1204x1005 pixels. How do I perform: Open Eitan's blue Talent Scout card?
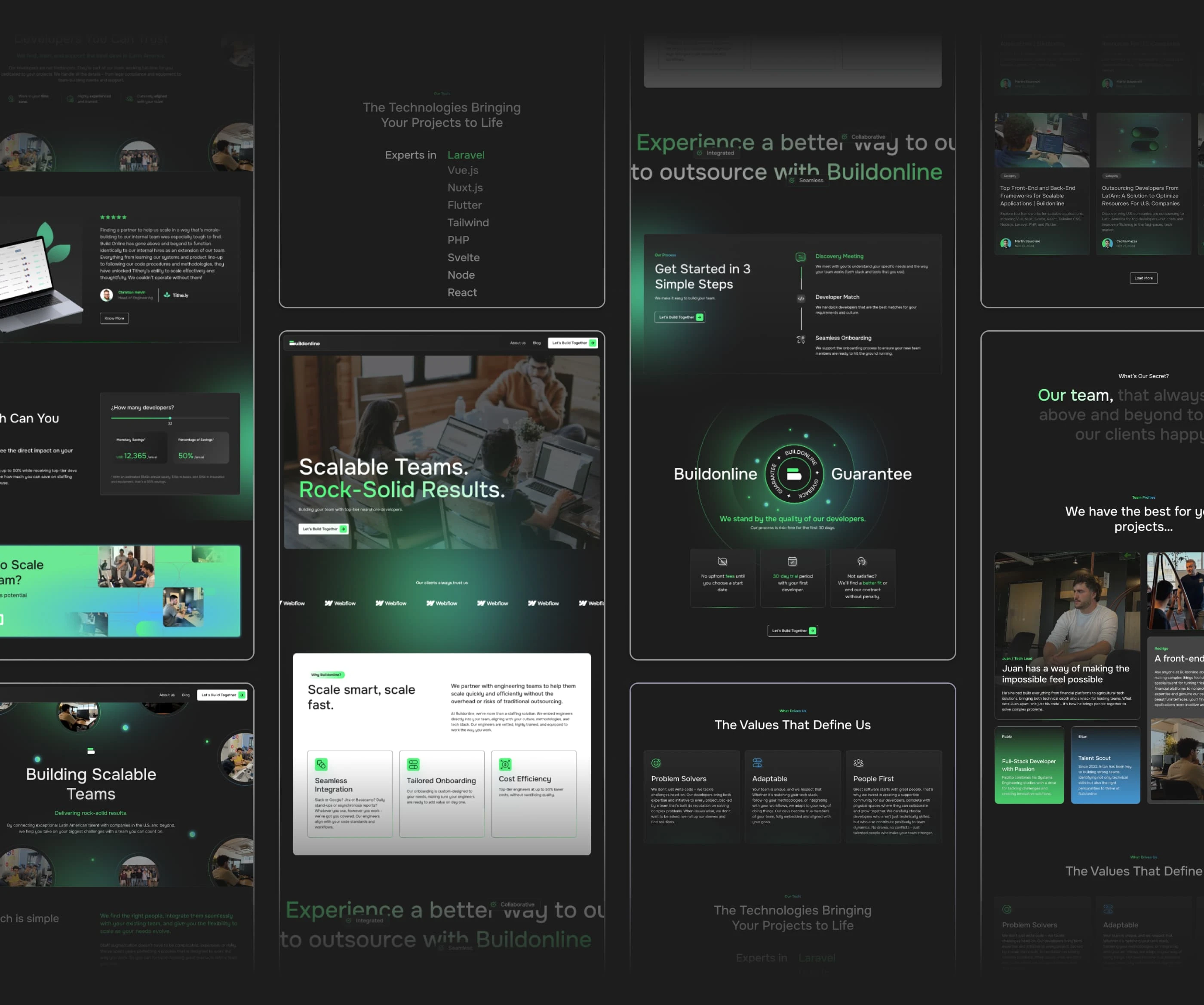[x=1106, y=765]
